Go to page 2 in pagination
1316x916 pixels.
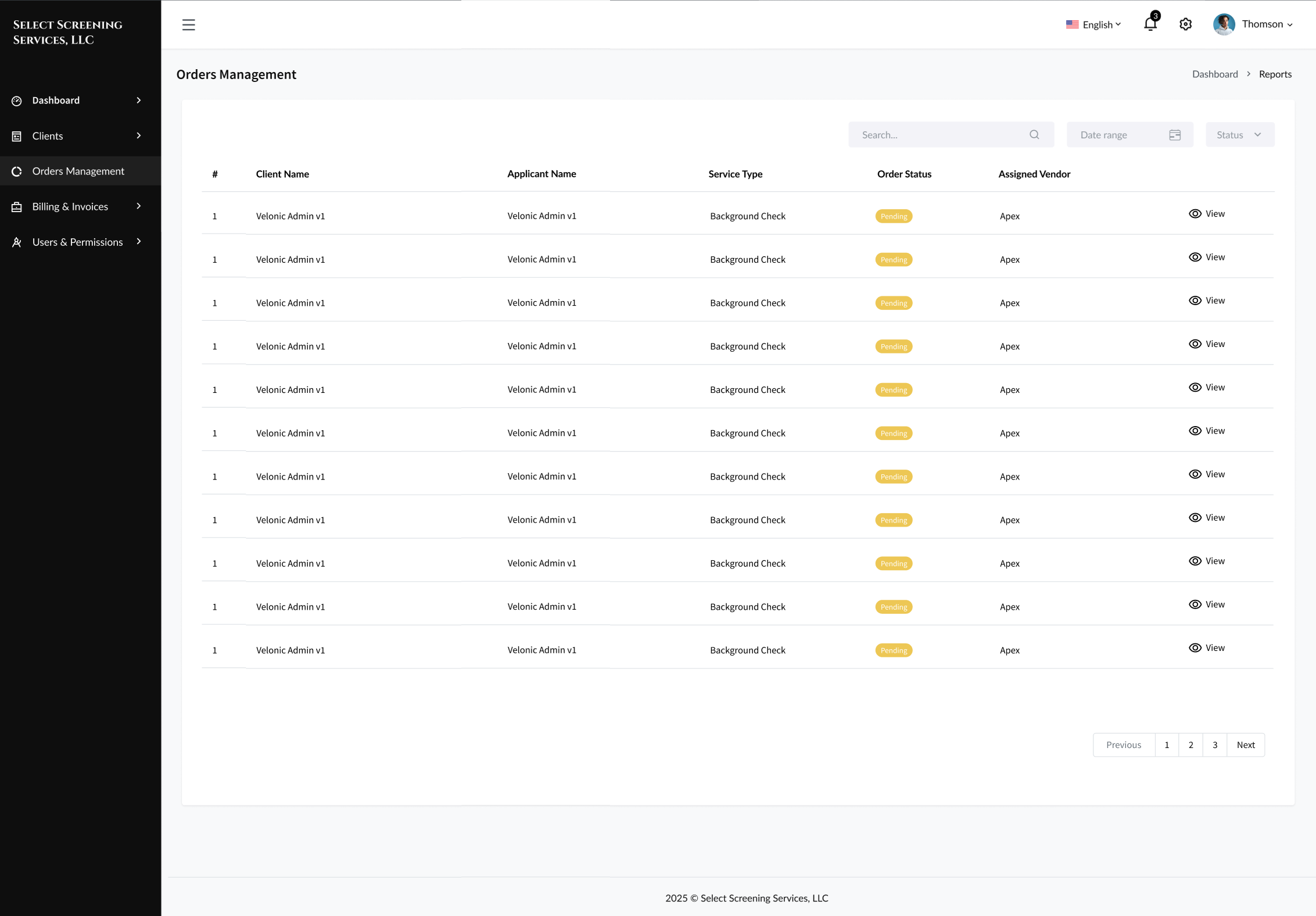point(1191,745)
